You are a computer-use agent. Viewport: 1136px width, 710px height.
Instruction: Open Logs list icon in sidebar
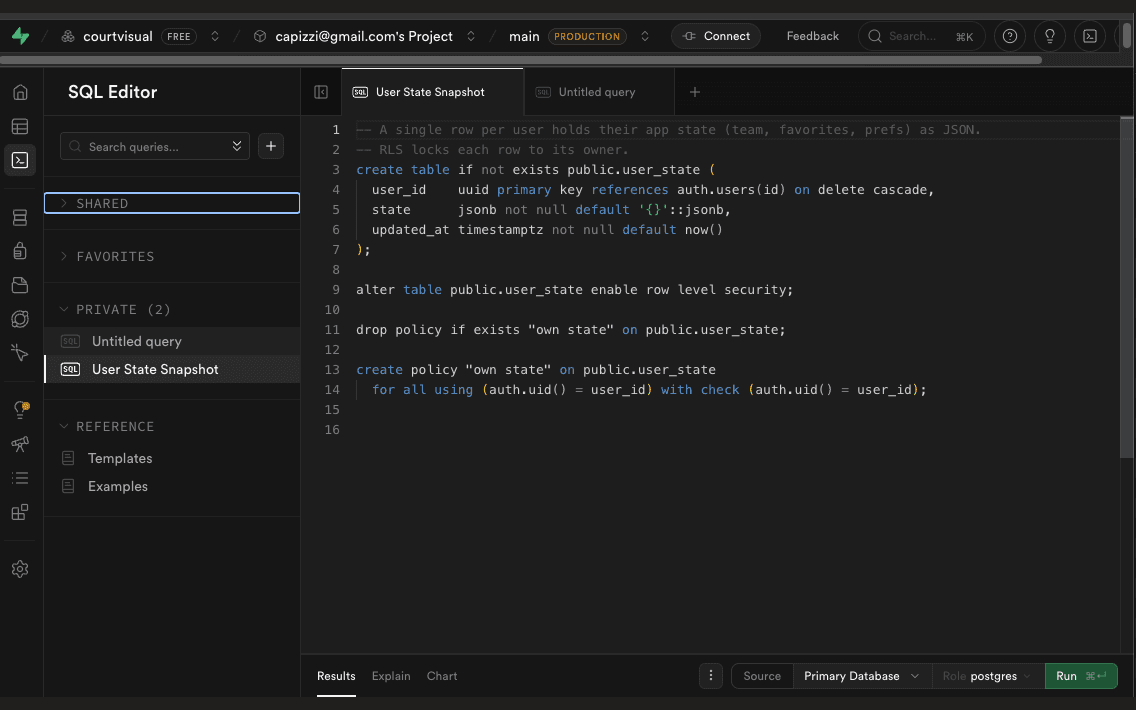20,477
